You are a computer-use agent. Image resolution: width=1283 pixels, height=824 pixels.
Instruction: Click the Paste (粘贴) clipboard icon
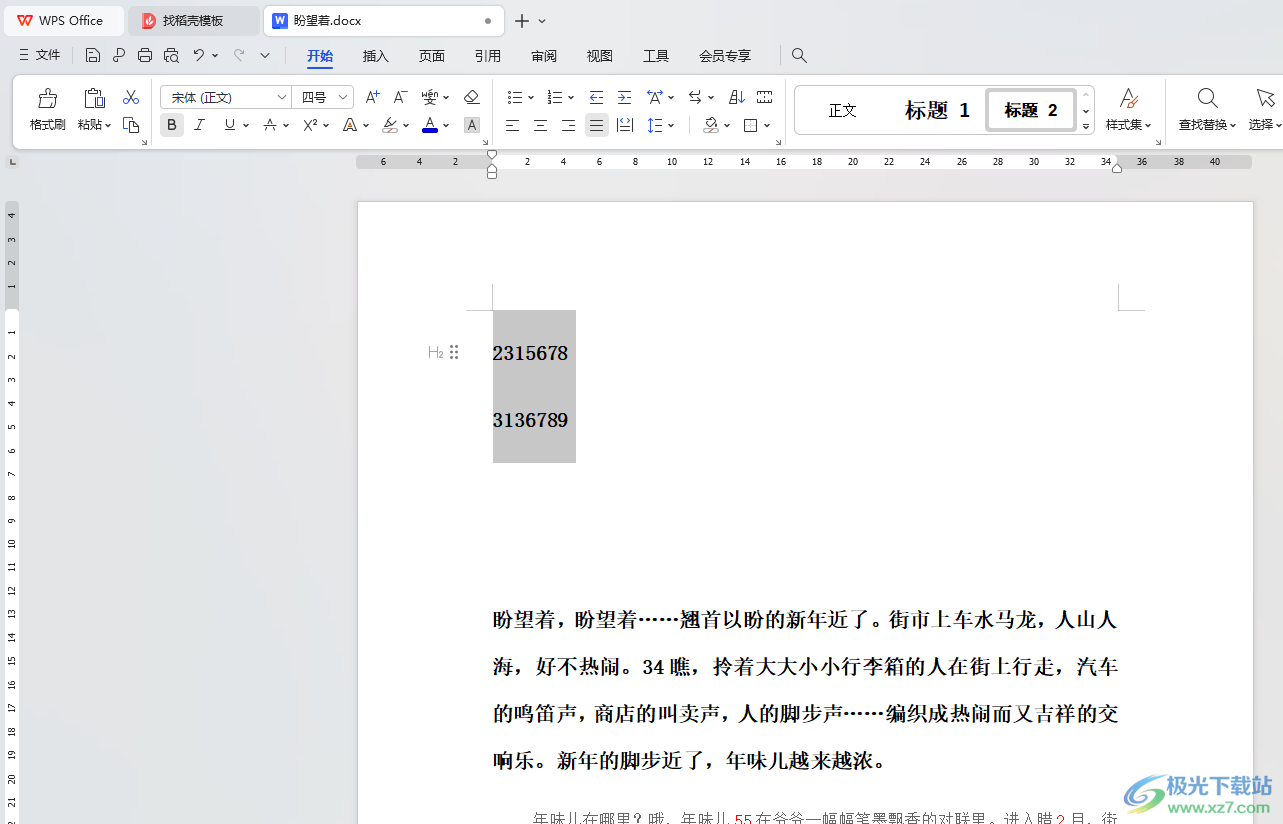pos(94,98)
